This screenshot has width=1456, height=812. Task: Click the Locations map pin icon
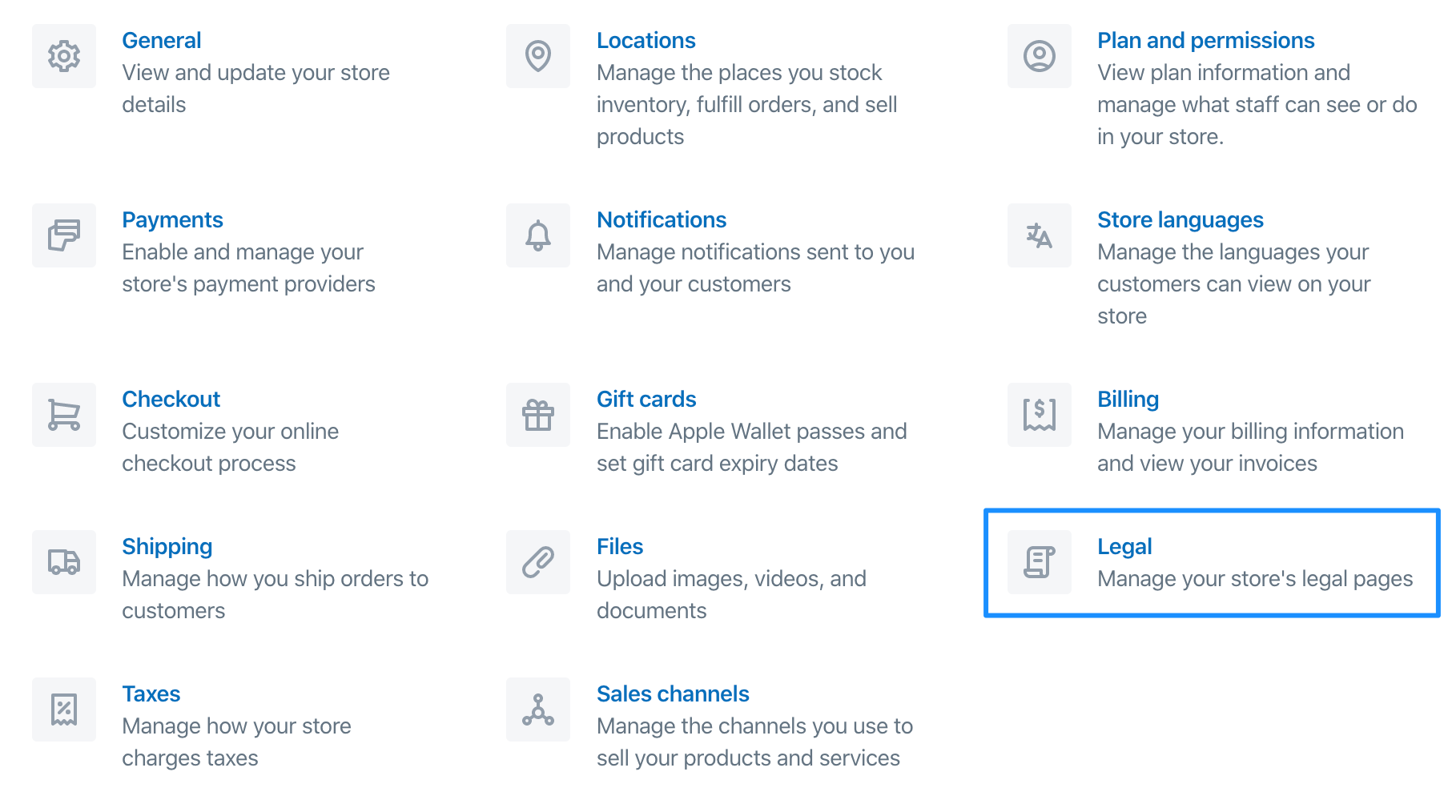(x=538, y=56)
